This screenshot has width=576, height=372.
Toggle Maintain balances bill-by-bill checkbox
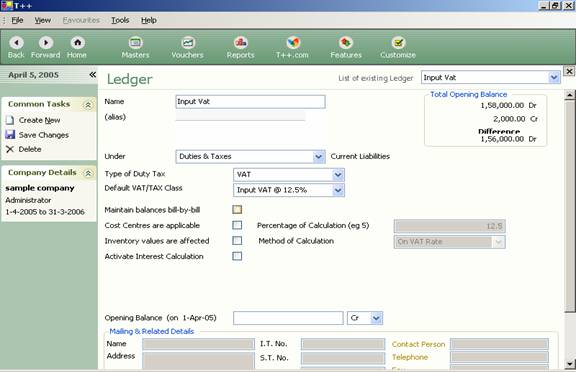pyautogui.click(x=237, y=209)
